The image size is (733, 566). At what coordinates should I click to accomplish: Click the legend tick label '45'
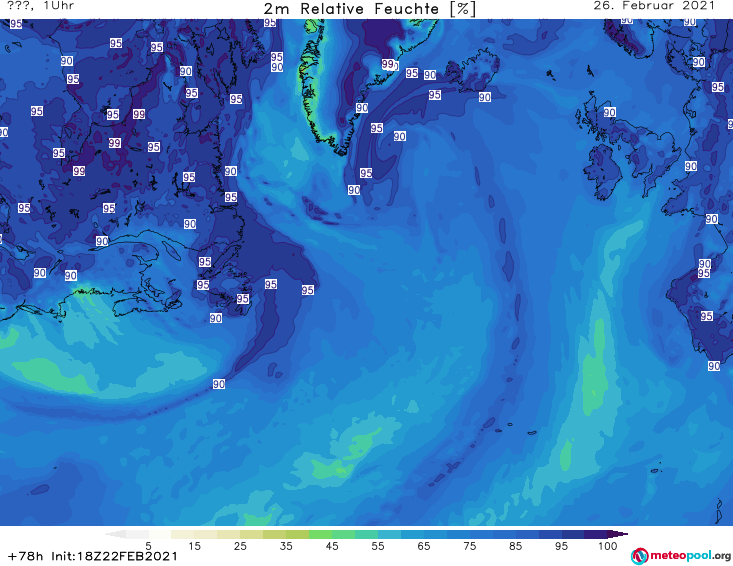pyautogui.click(x=332, y=545)
